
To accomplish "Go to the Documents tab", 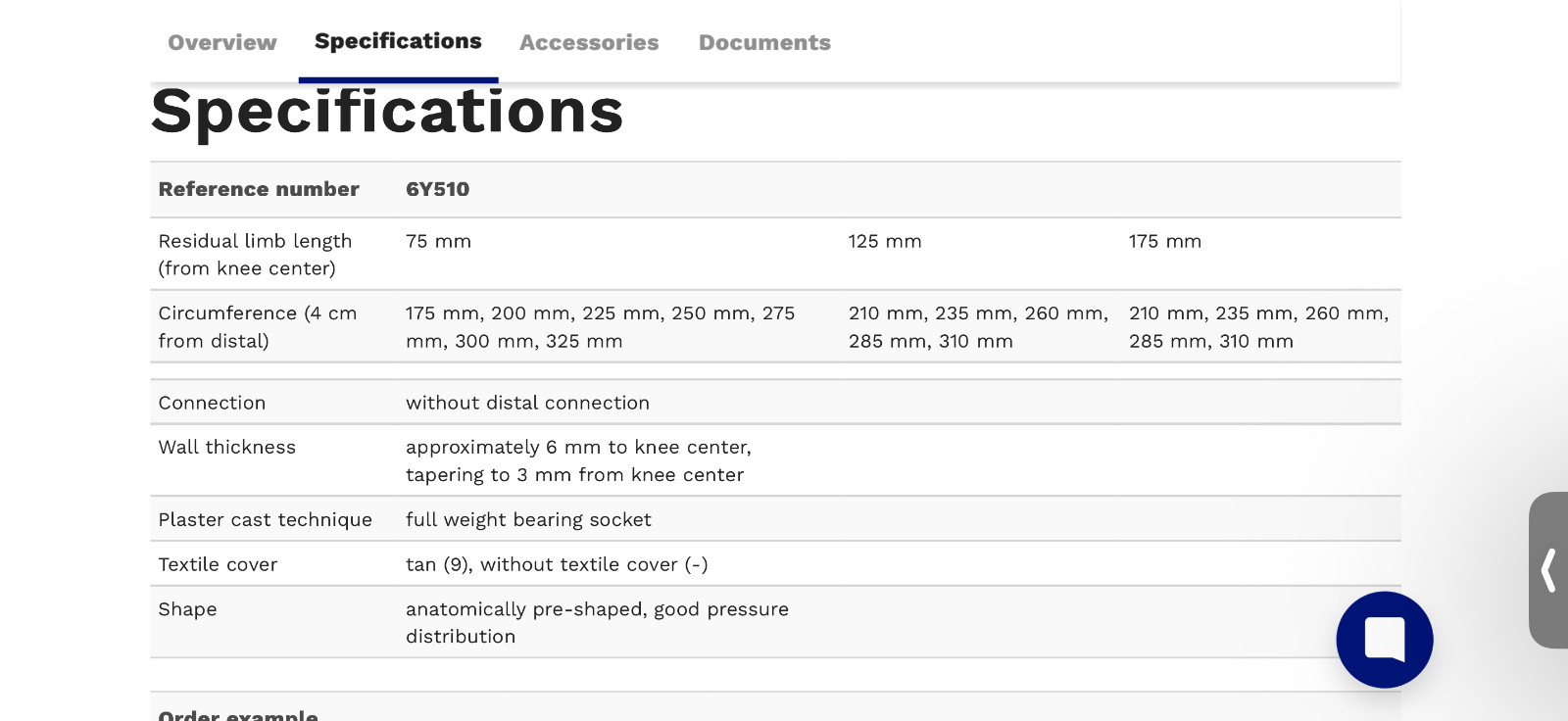I will [764, 42].
